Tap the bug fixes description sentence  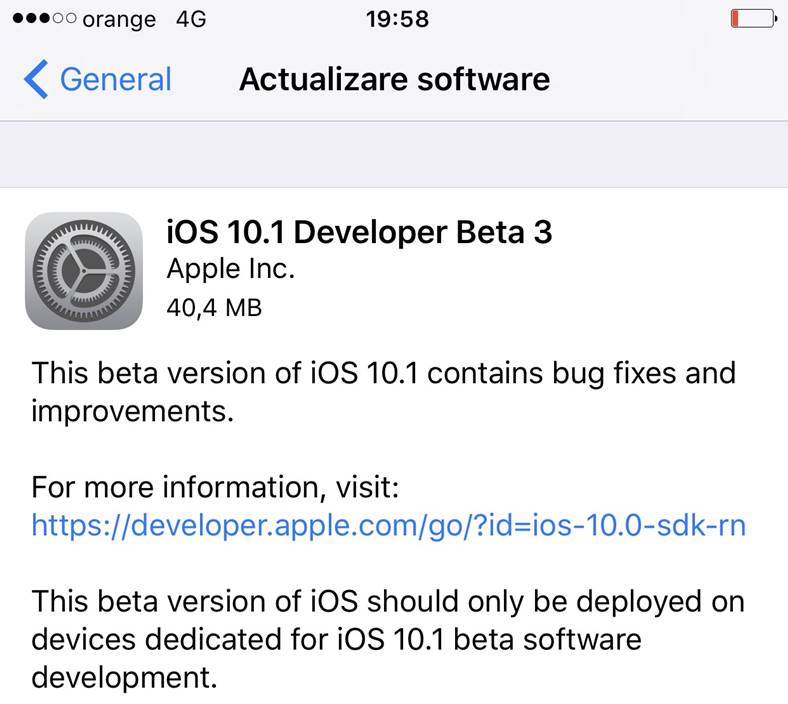click(x=383, y=373)
